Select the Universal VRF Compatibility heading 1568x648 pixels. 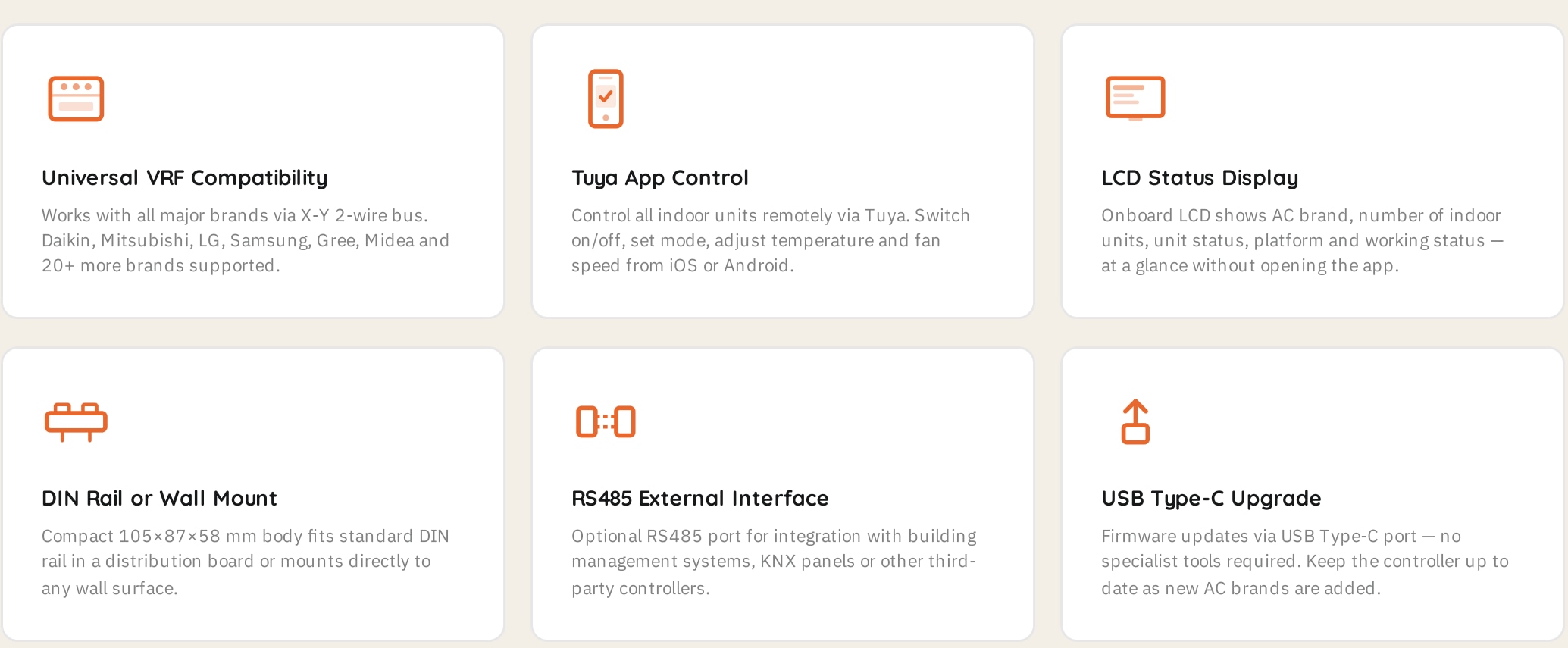(x=185, y=177)
